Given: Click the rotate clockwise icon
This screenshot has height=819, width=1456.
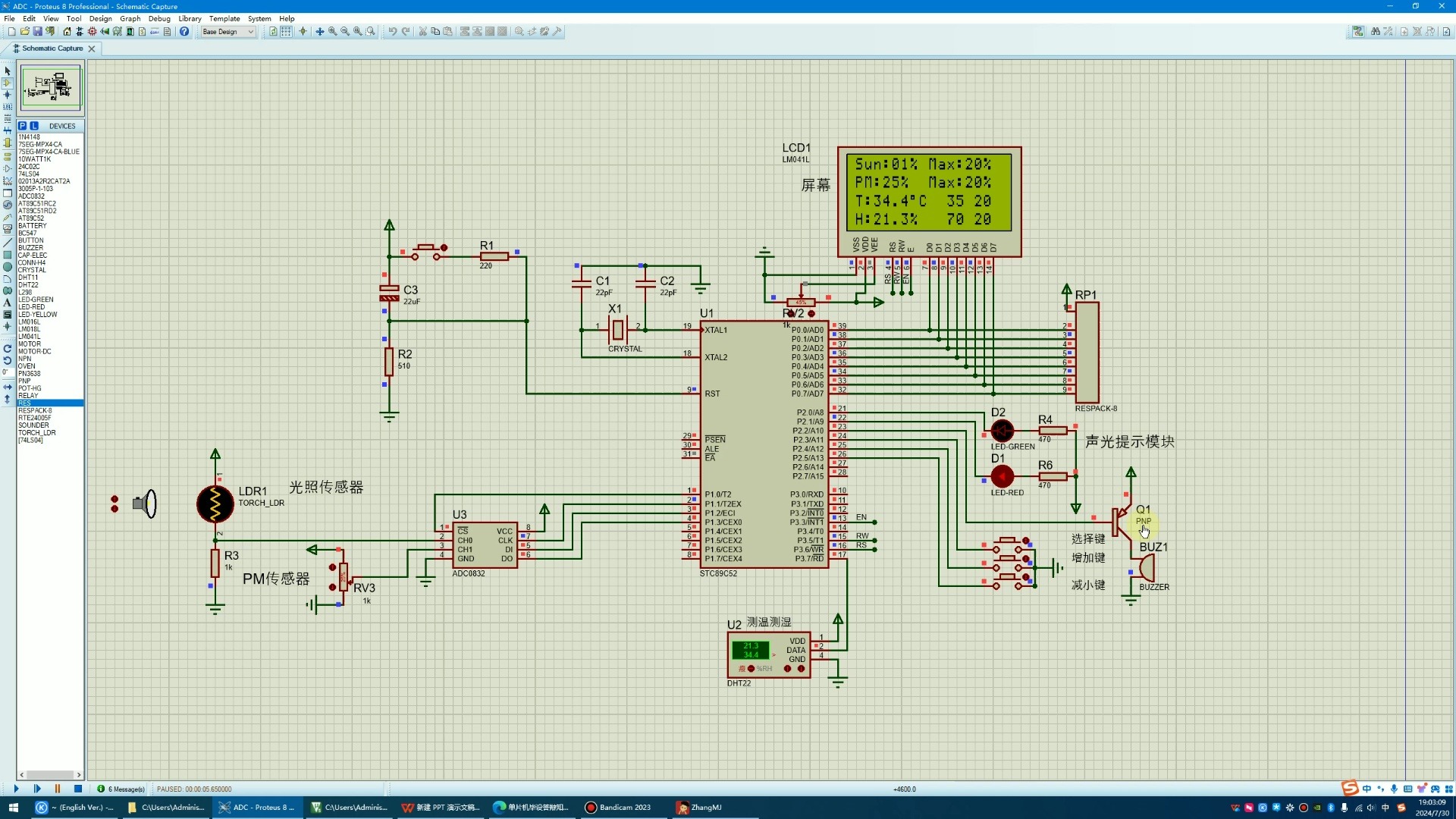Looking at the screenshot, I should (x=8, y=349).
